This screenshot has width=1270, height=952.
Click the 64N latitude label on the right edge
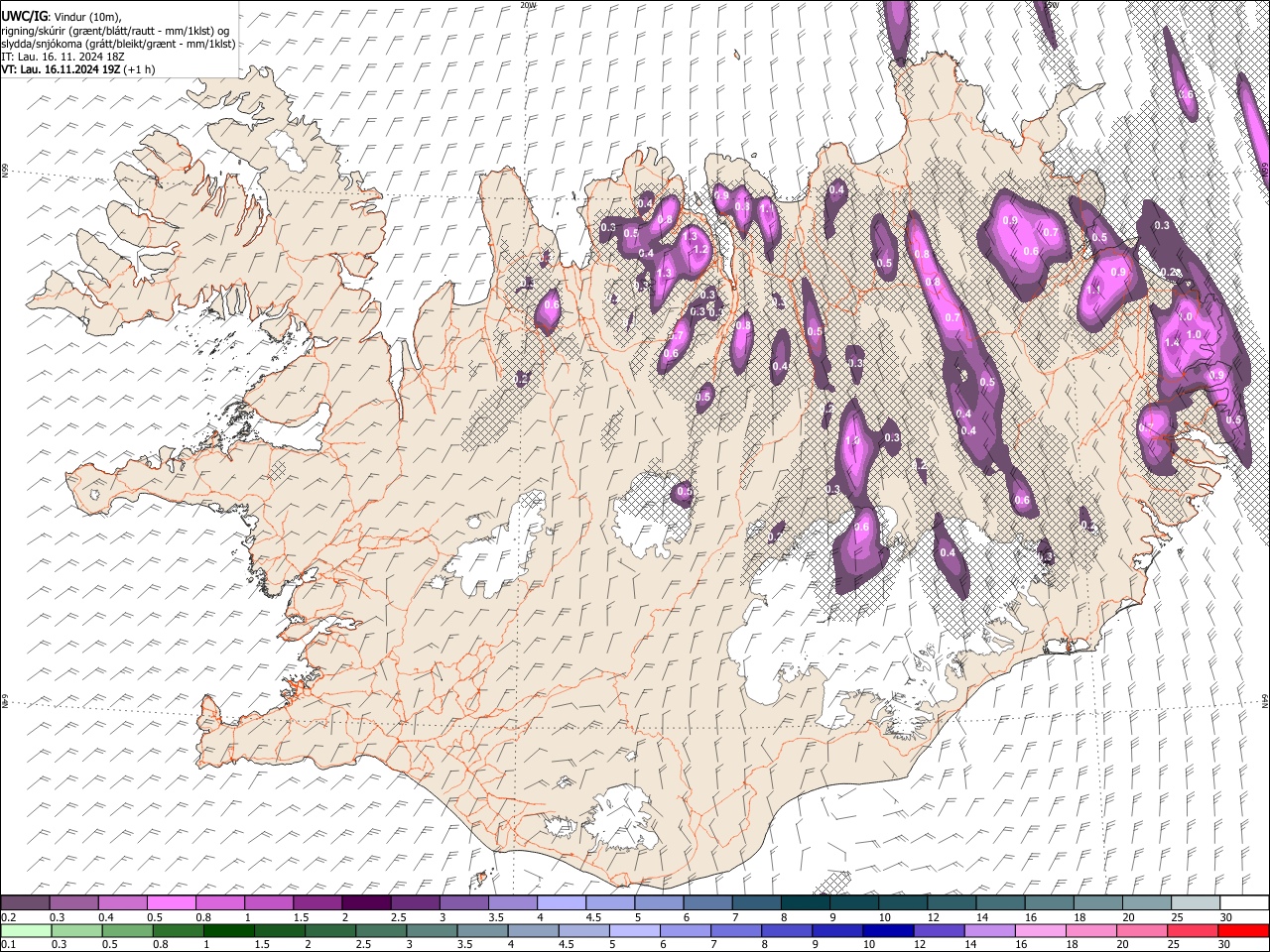pyautogui.click(x=1265, y=700)
